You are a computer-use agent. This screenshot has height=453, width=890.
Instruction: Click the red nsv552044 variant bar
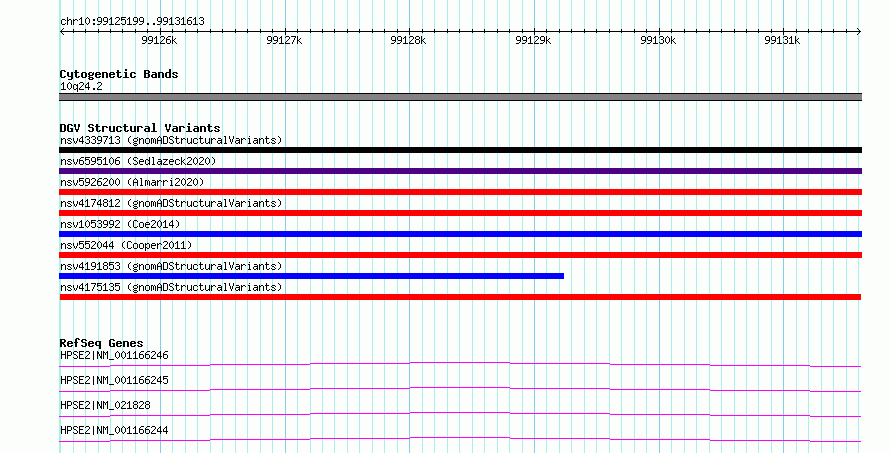[x=460, y=255]
